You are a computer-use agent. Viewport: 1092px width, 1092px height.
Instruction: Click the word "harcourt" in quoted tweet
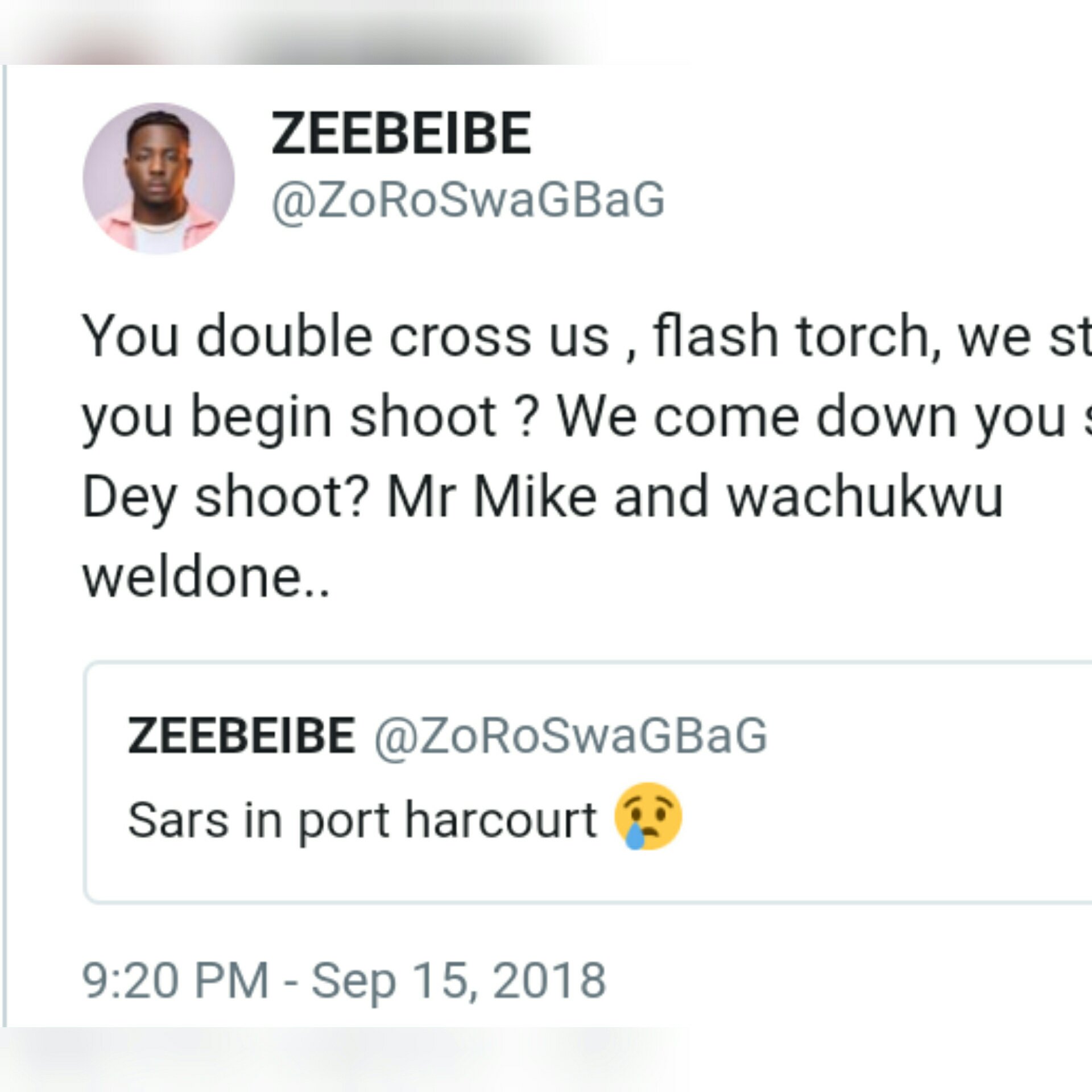coord(501,821)
